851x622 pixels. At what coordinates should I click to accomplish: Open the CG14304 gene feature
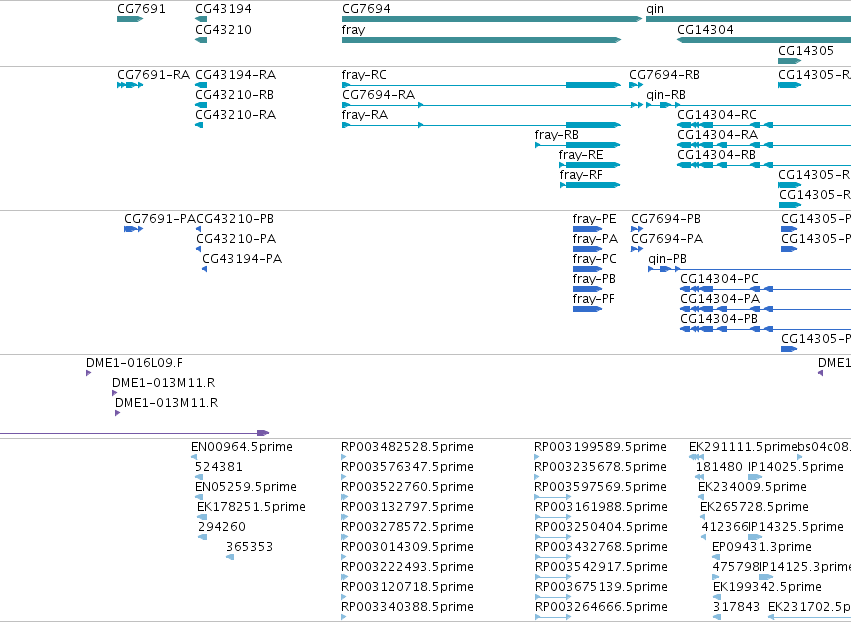pyautogui.click(x=764, y=40)
